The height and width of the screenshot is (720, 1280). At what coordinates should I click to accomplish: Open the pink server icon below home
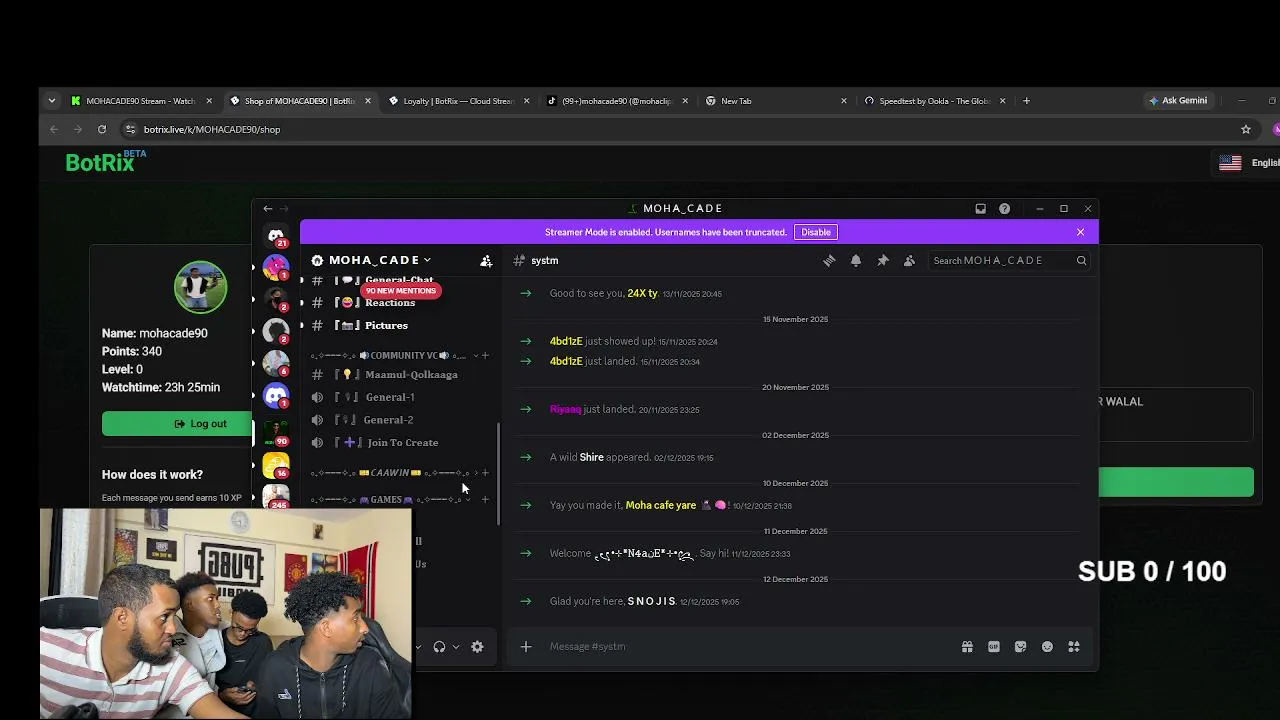point(276,267)
